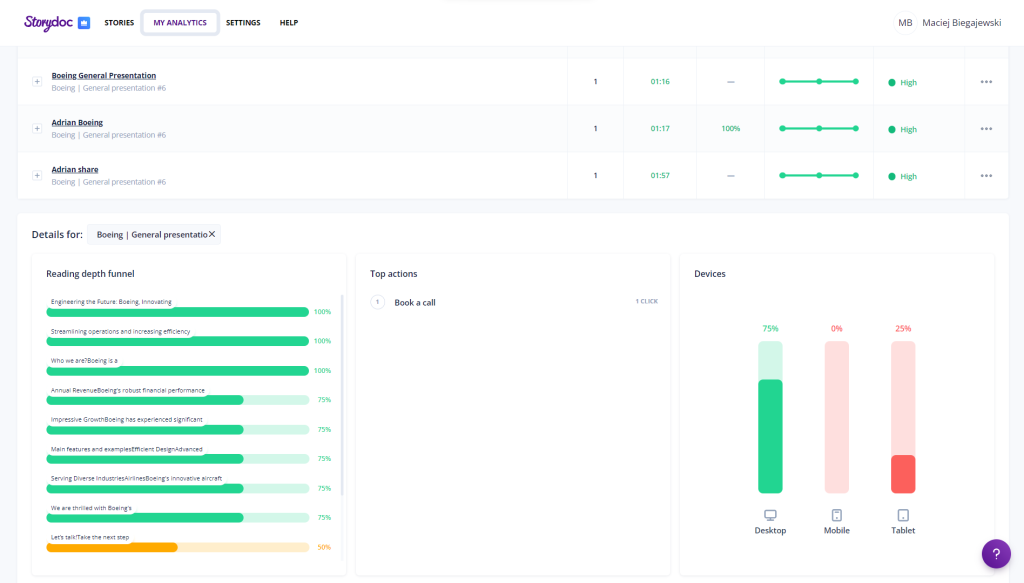Screen dimensions: 1024x583
Task: Click the Let's talk funnel bar
Action: tap(178, 547)
